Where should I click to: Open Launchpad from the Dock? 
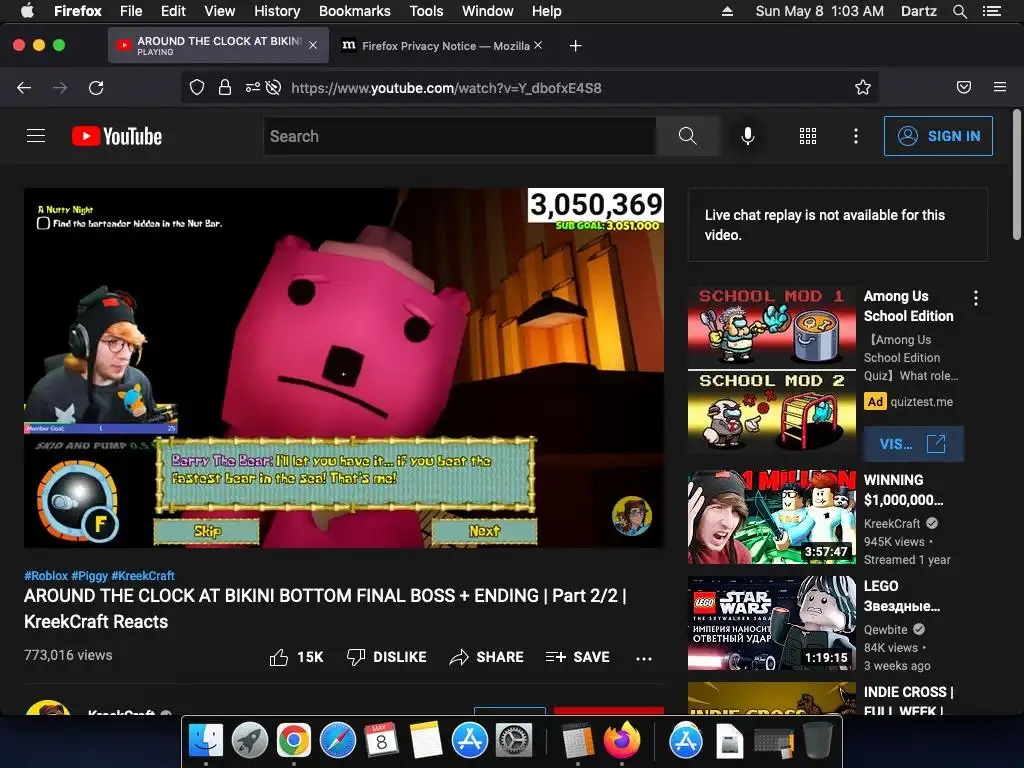[x=249, y=740]
